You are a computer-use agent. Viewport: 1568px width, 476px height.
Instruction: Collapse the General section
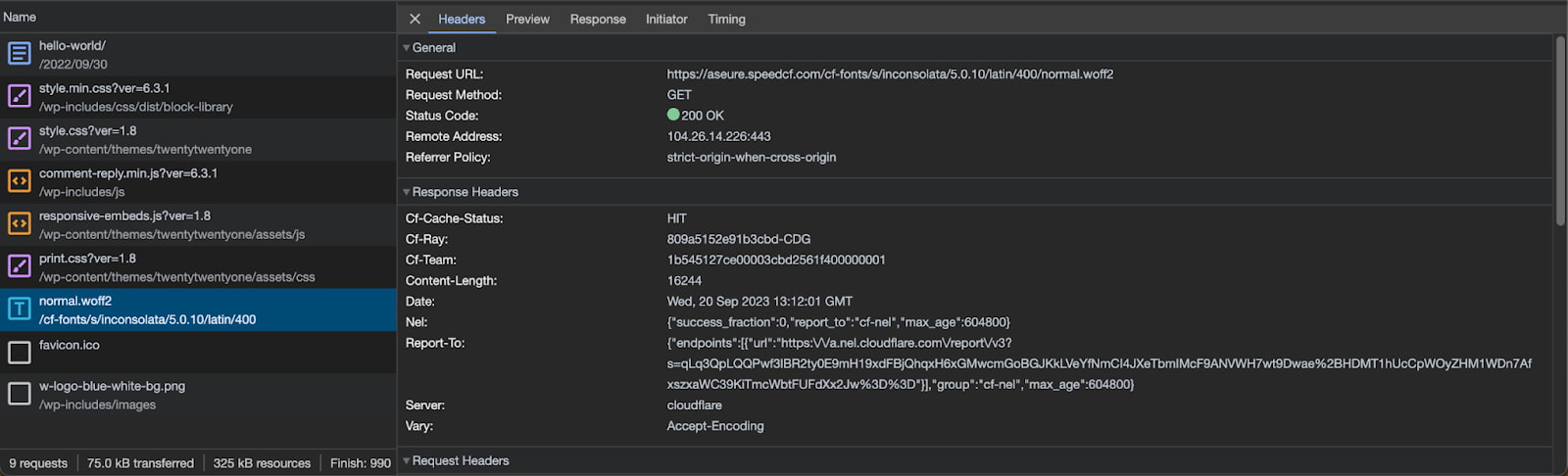click(x=407, y=48)
